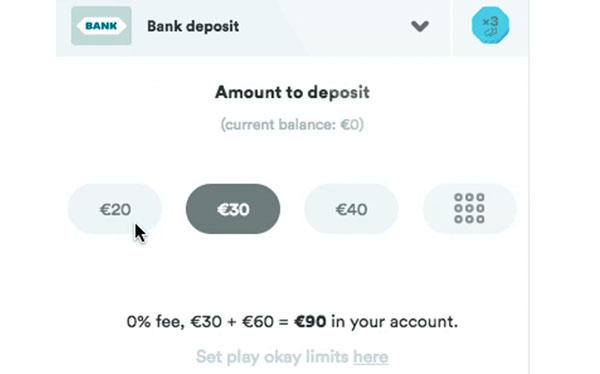Open the x3 bonus badge

click(x=490, y=25)
